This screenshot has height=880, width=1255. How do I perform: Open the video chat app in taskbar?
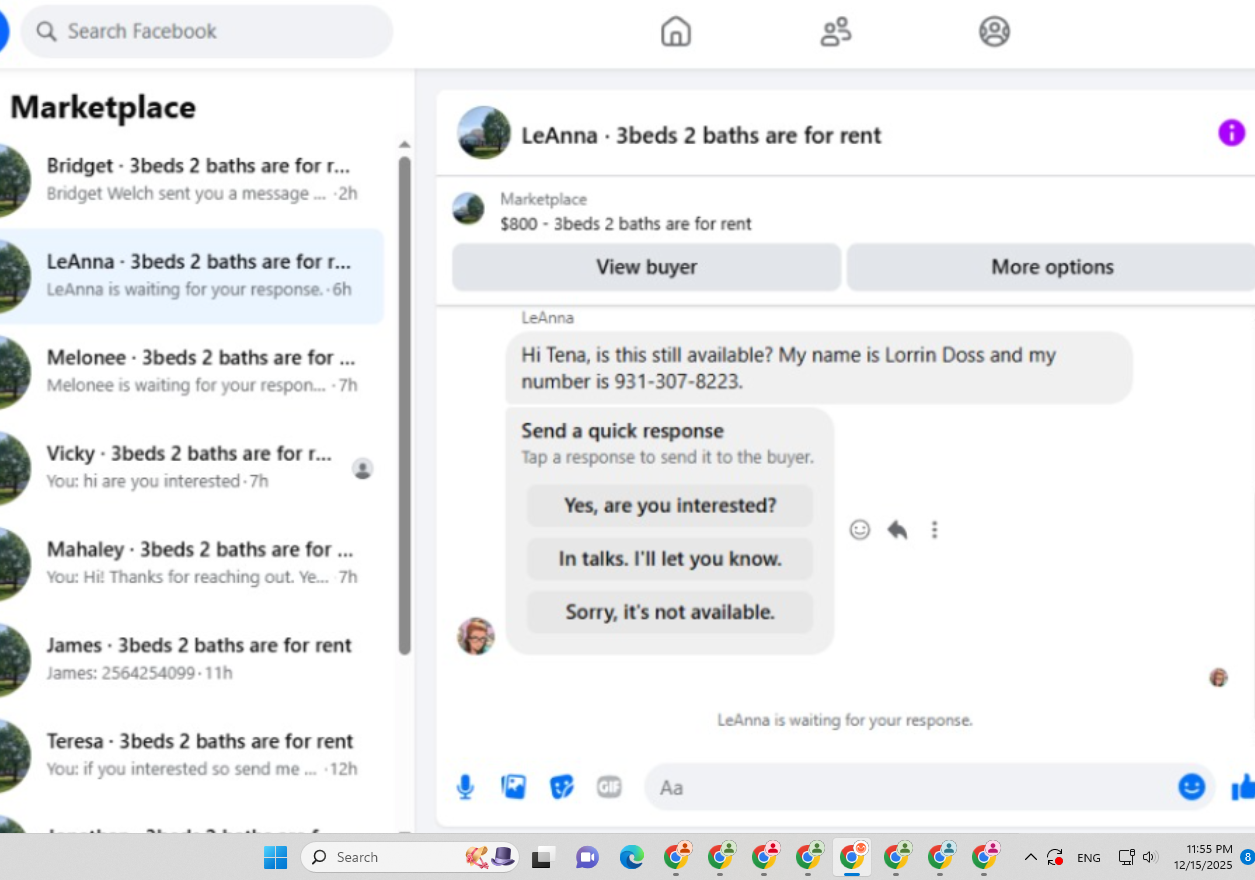coord(586,857)
